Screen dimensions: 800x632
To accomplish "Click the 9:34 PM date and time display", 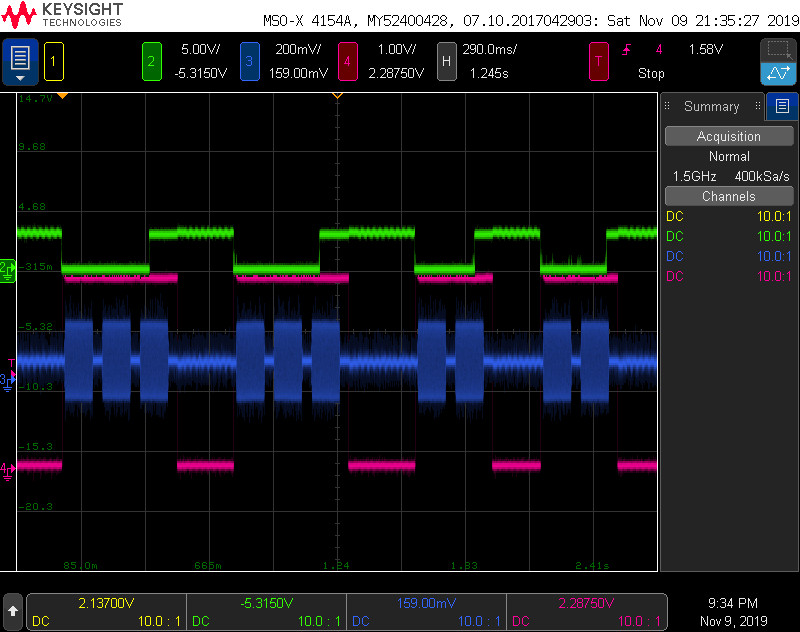I will tap(735, 611).
